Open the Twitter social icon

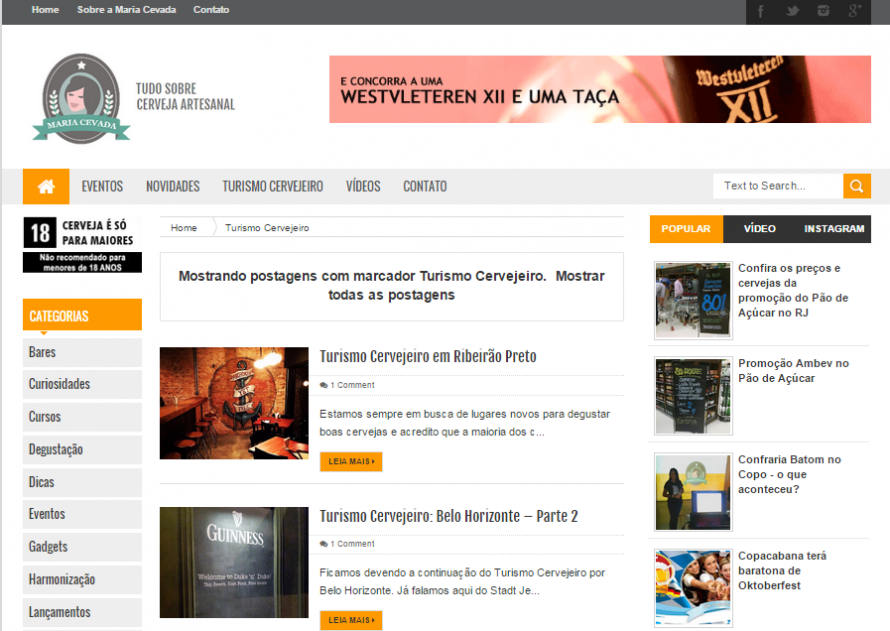click(x=792, y=11)
